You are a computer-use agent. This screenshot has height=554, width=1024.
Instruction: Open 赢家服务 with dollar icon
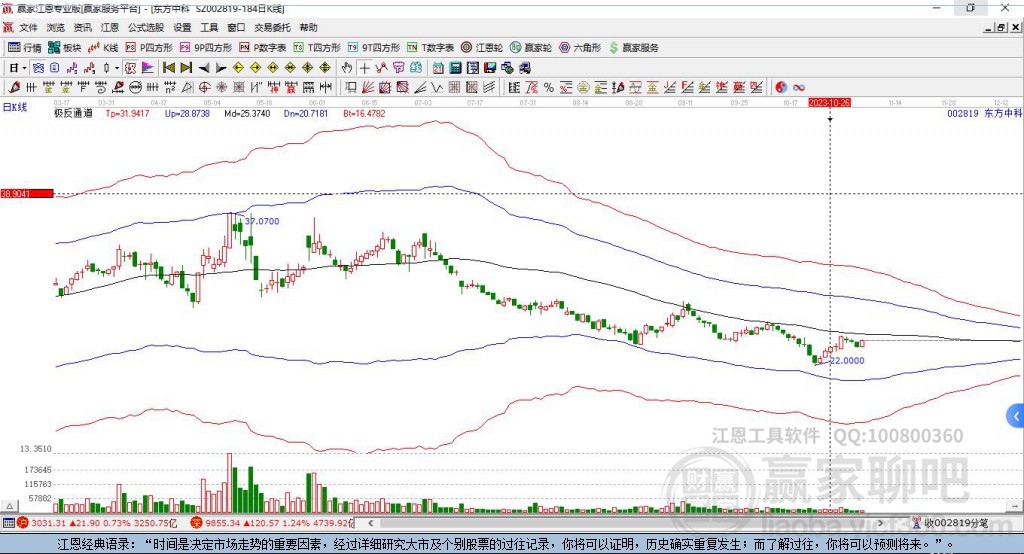pos(633,48)
